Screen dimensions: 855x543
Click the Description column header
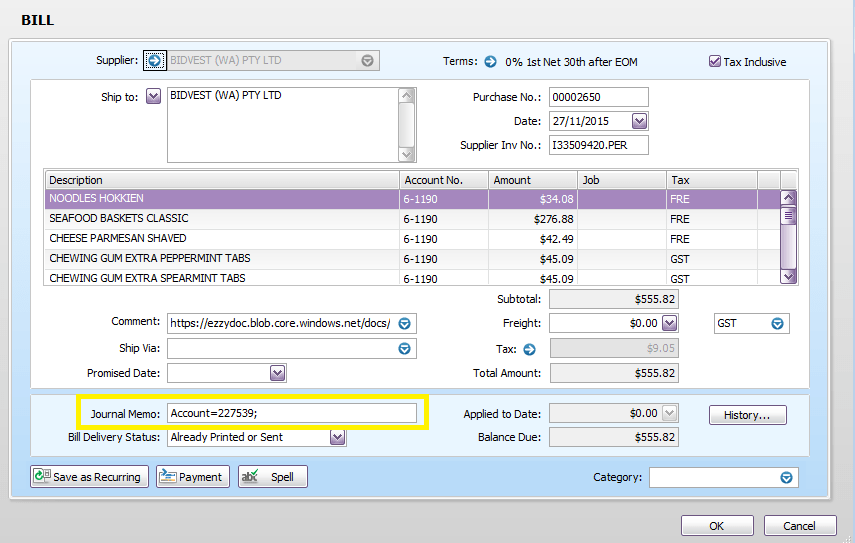pos(222,180)
